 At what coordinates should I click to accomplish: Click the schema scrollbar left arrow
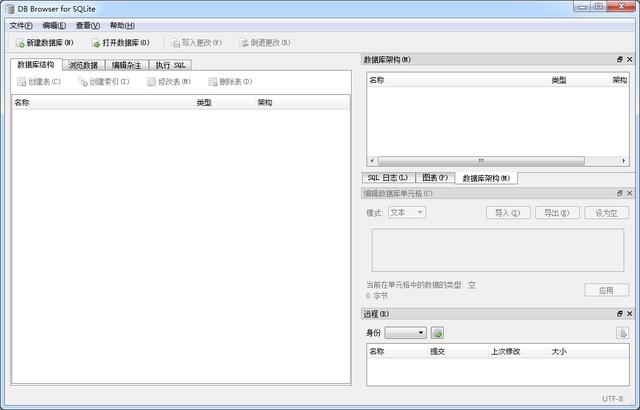coord(371,161)
